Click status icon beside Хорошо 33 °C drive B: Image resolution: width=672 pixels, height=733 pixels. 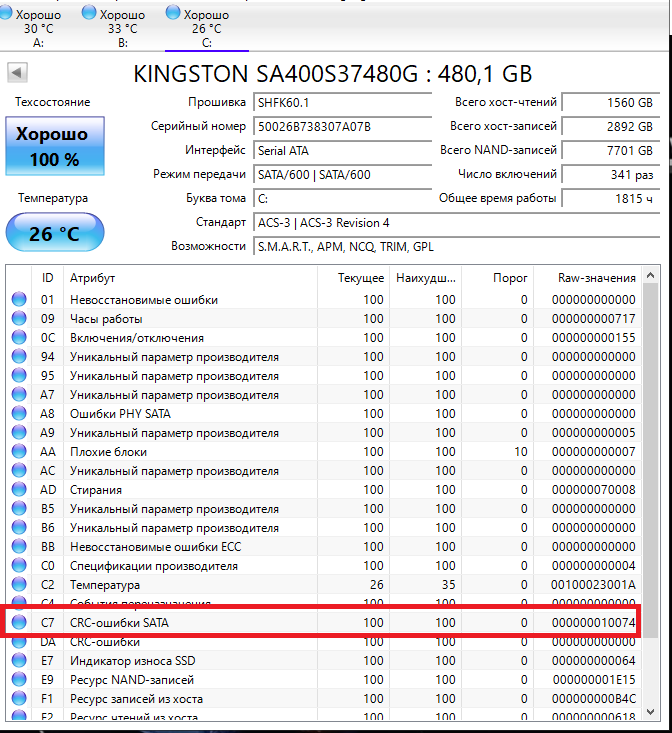89,13
